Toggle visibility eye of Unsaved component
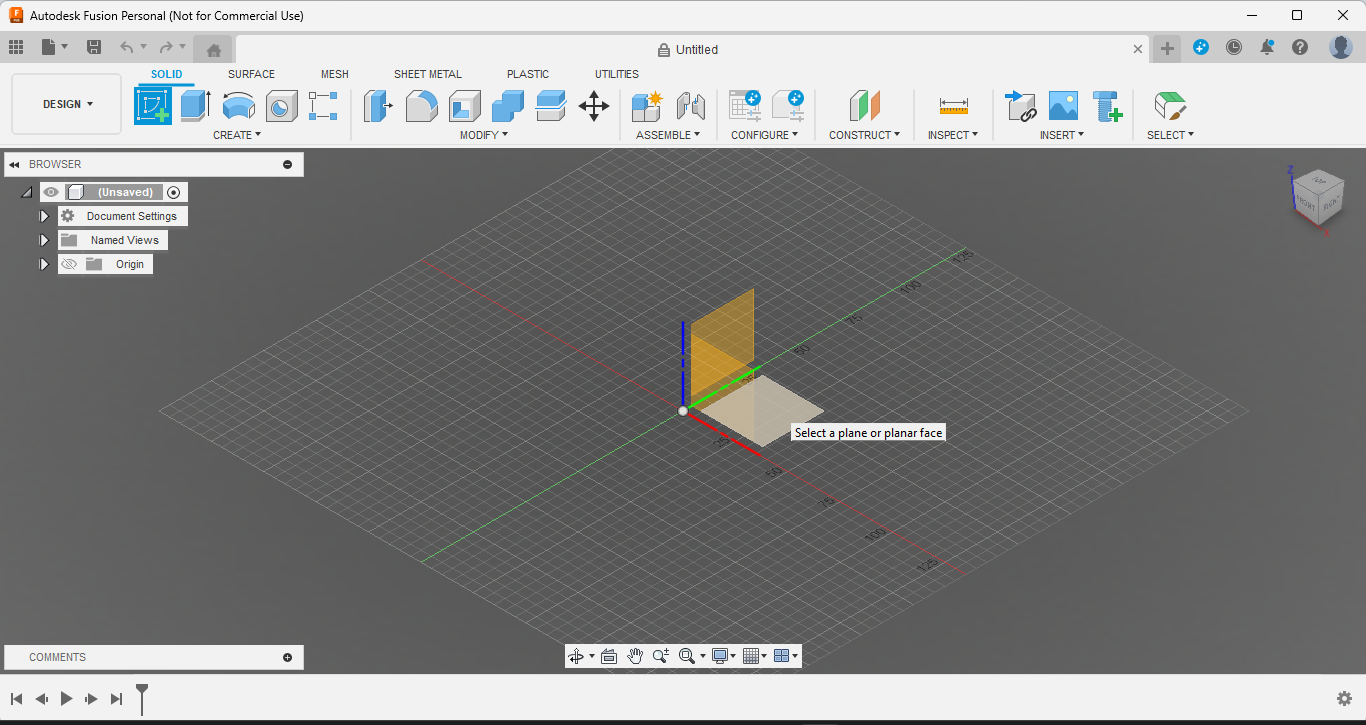Image resolution: width=1366 pixels, height=725 pixels. [51, 192]
